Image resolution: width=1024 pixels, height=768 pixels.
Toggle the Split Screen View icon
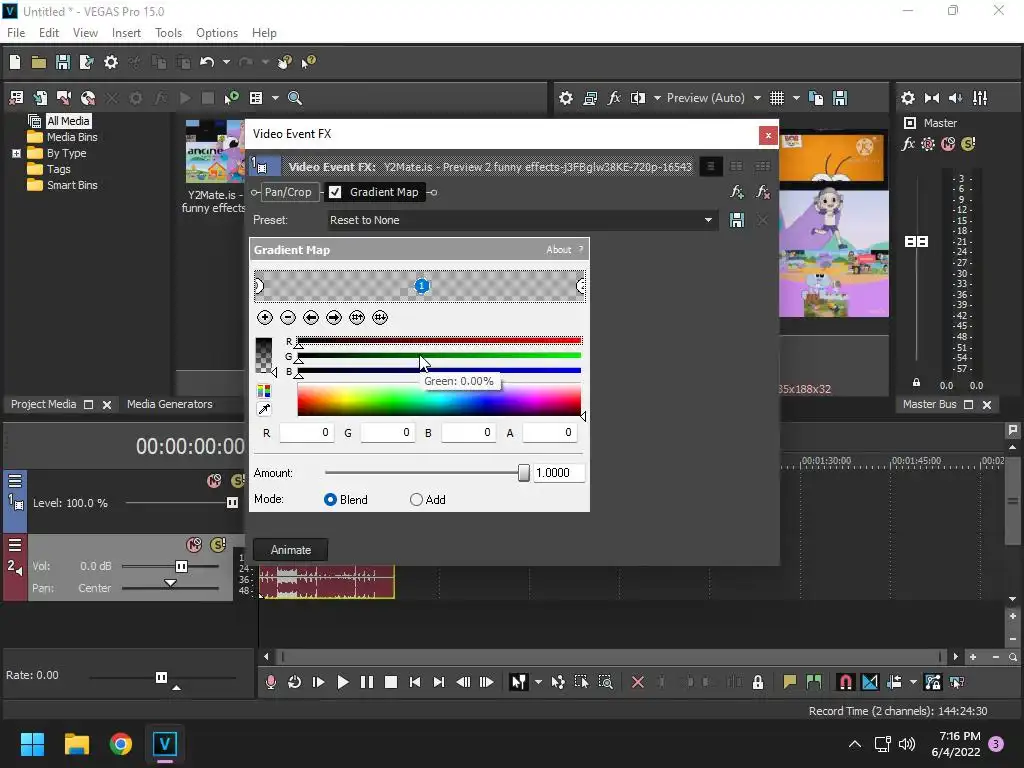pos(637,98)
